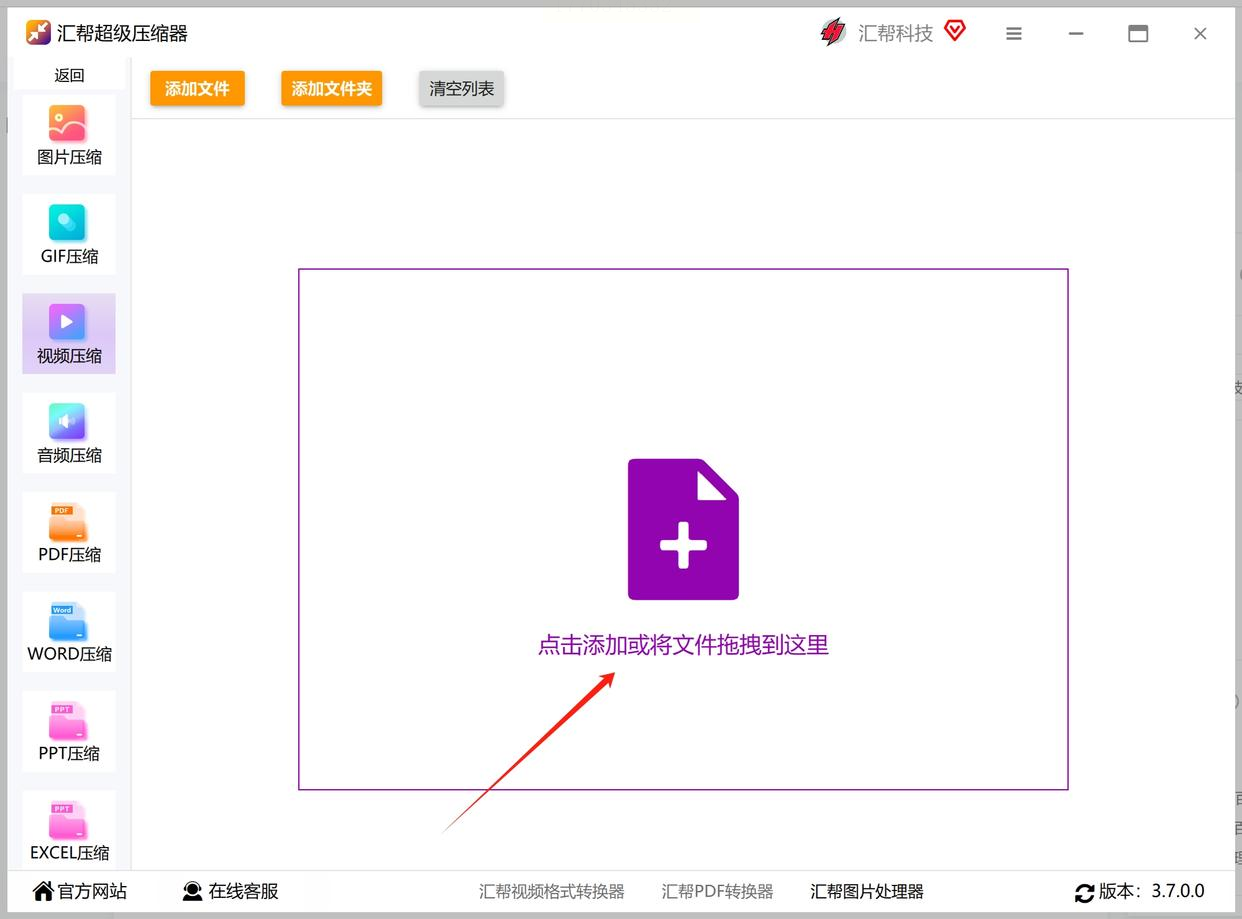Screen dimensions: 1242x919
Task: Click the 汇帮科技 company name text
Action: point(895,33)
